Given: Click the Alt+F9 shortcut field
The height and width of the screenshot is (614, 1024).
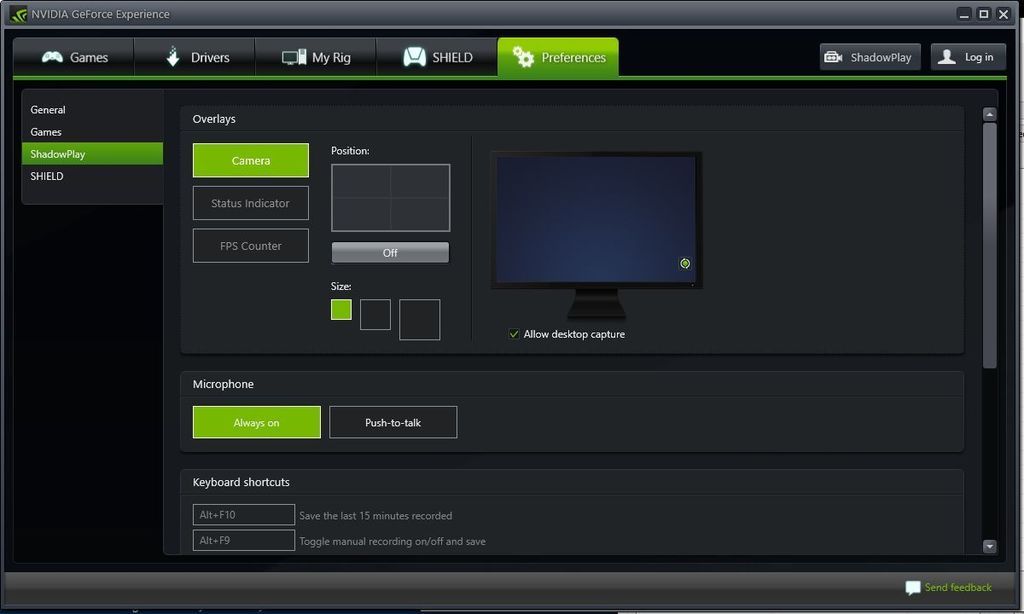Looking at the screenshot, I should tap(244, 540).
